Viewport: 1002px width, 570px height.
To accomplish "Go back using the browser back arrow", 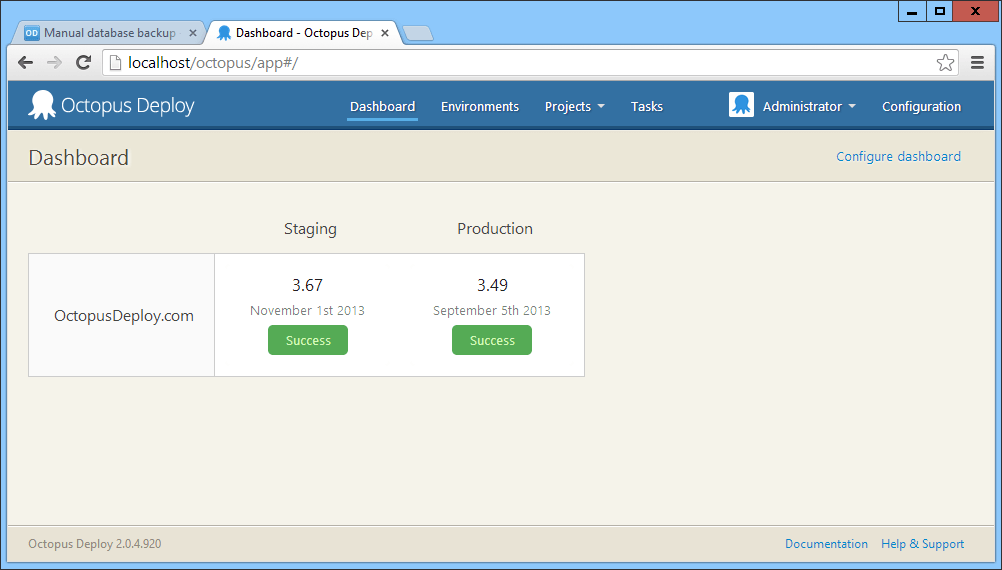I will [26, 63].
